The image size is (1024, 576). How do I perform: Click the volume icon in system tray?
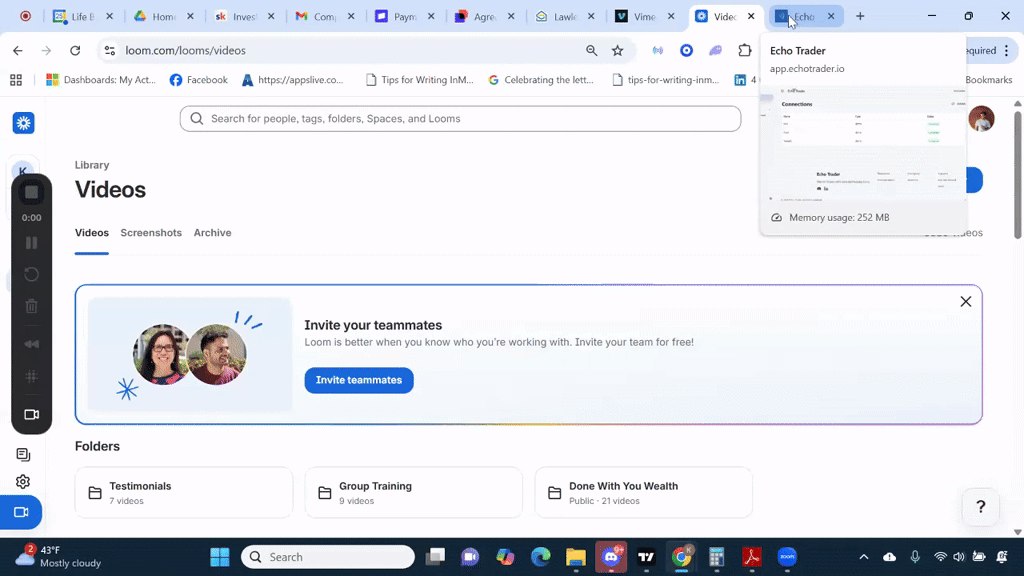(959, 557)
